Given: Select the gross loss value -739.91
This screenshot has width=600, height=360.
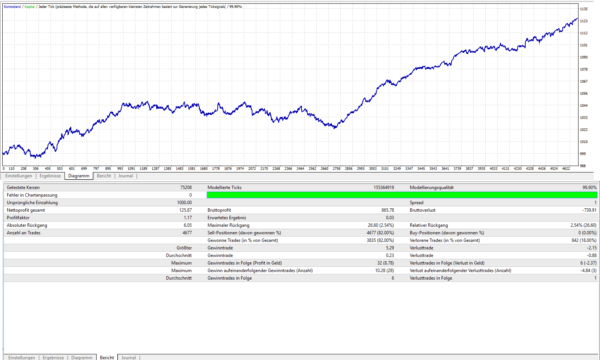Looking at the screenshot, I should coord(589,210).
